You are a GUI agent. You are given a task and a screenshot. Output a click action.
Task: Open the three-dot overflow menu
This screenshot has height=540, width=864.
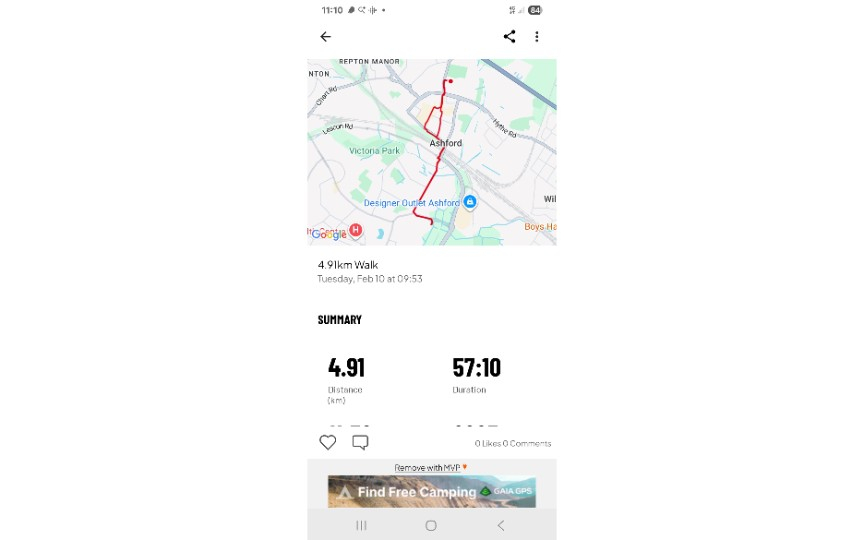(537, 37)
